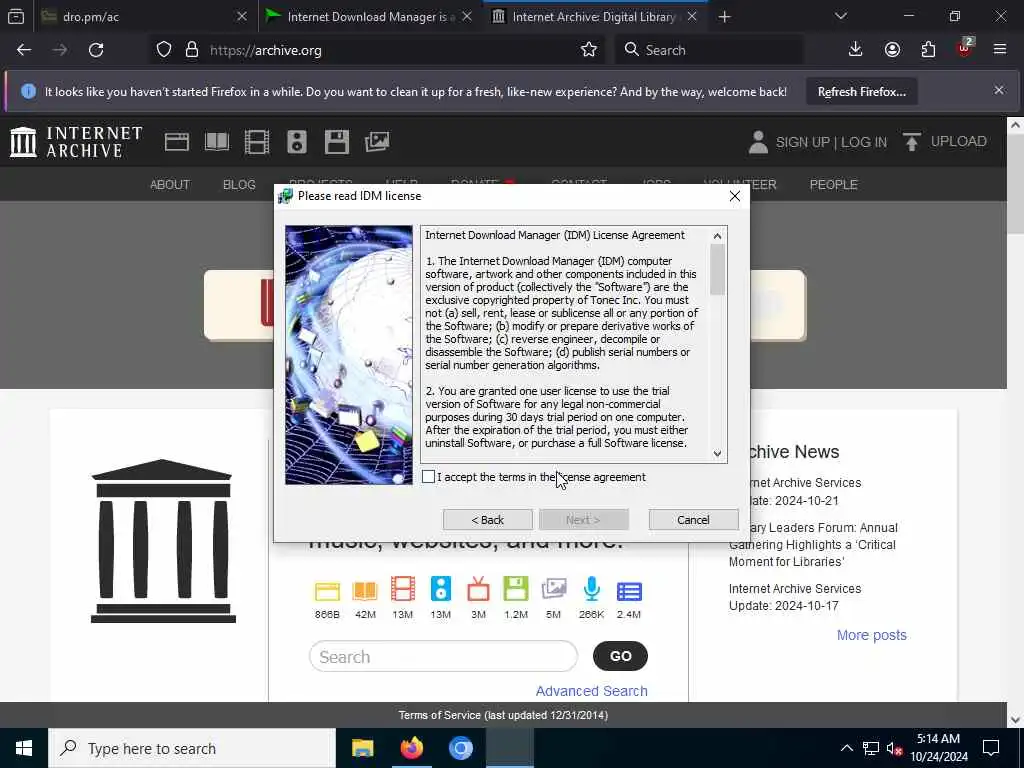
Task: Click the blue list collections icon 2.4M
Action: 629,591
